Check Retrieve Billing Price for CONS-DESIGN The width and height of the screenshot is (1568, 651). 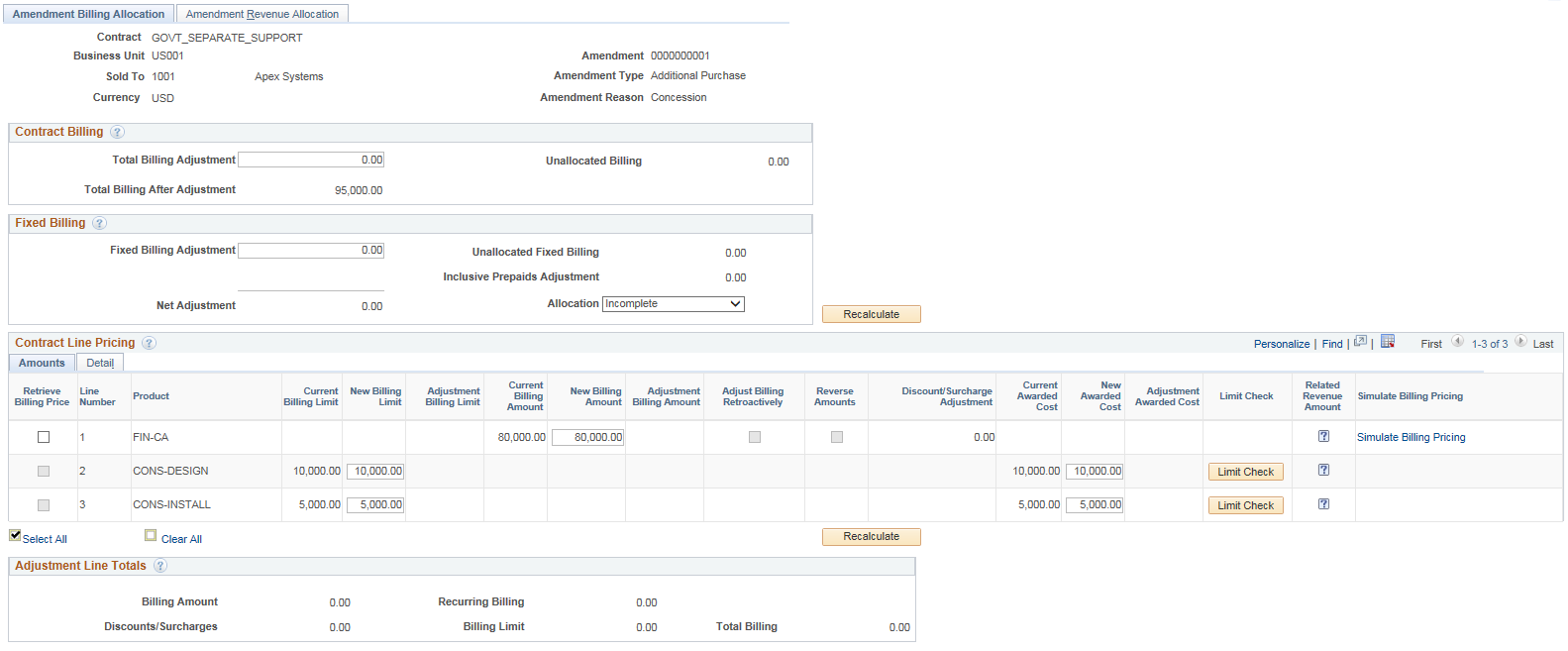[44, 471]
